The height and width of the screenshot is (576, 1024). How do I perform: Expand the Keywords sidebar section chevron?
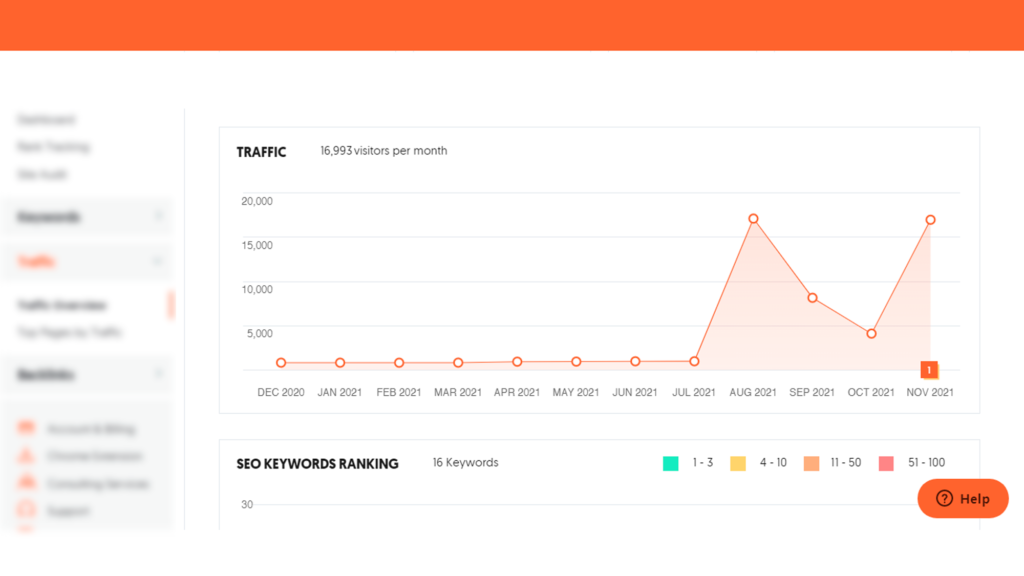[x=158, y=216]
